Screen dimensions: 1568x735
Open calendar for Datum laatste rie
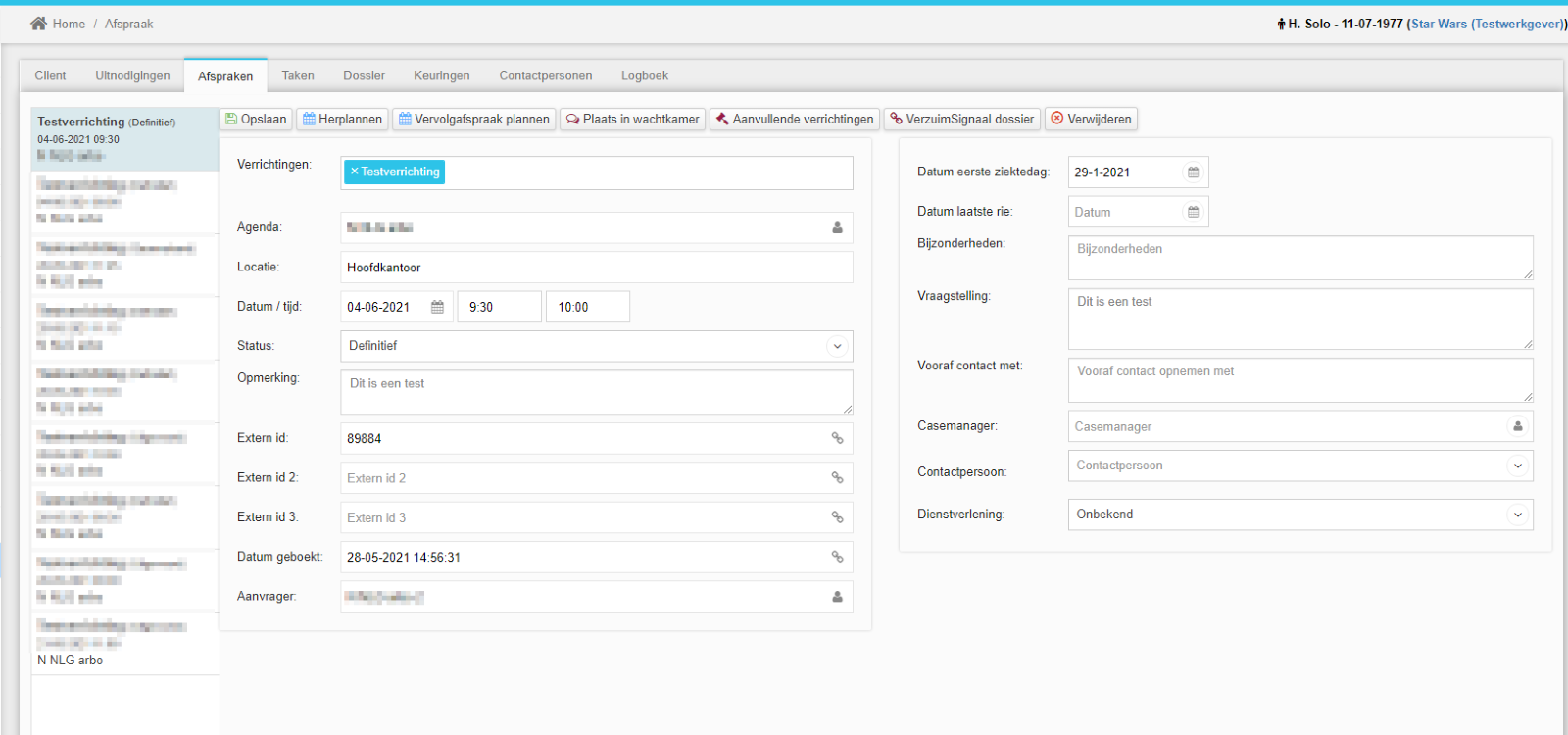click(x=1193, y=212)
